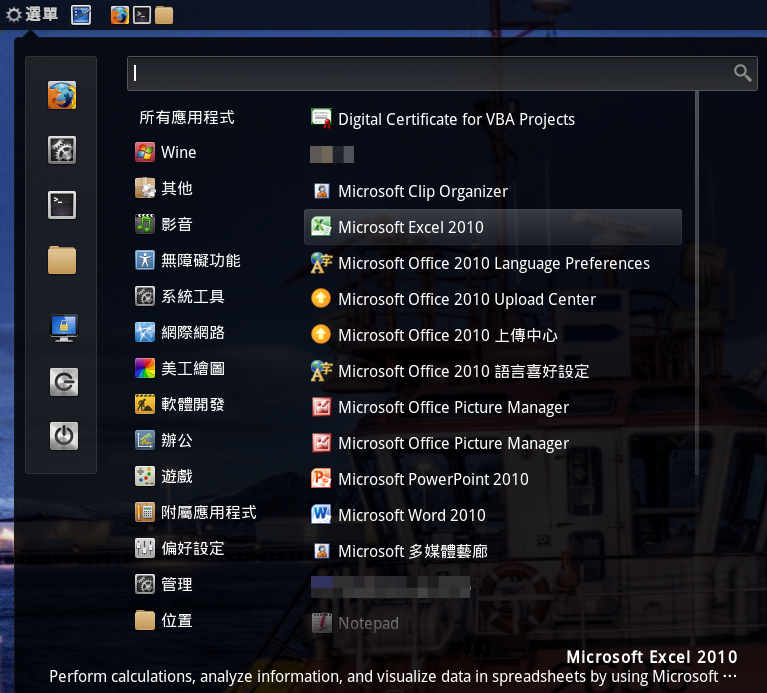Open Microsoft 多媒體藝廊
767x693 pixels.
(x=493, y=551)
